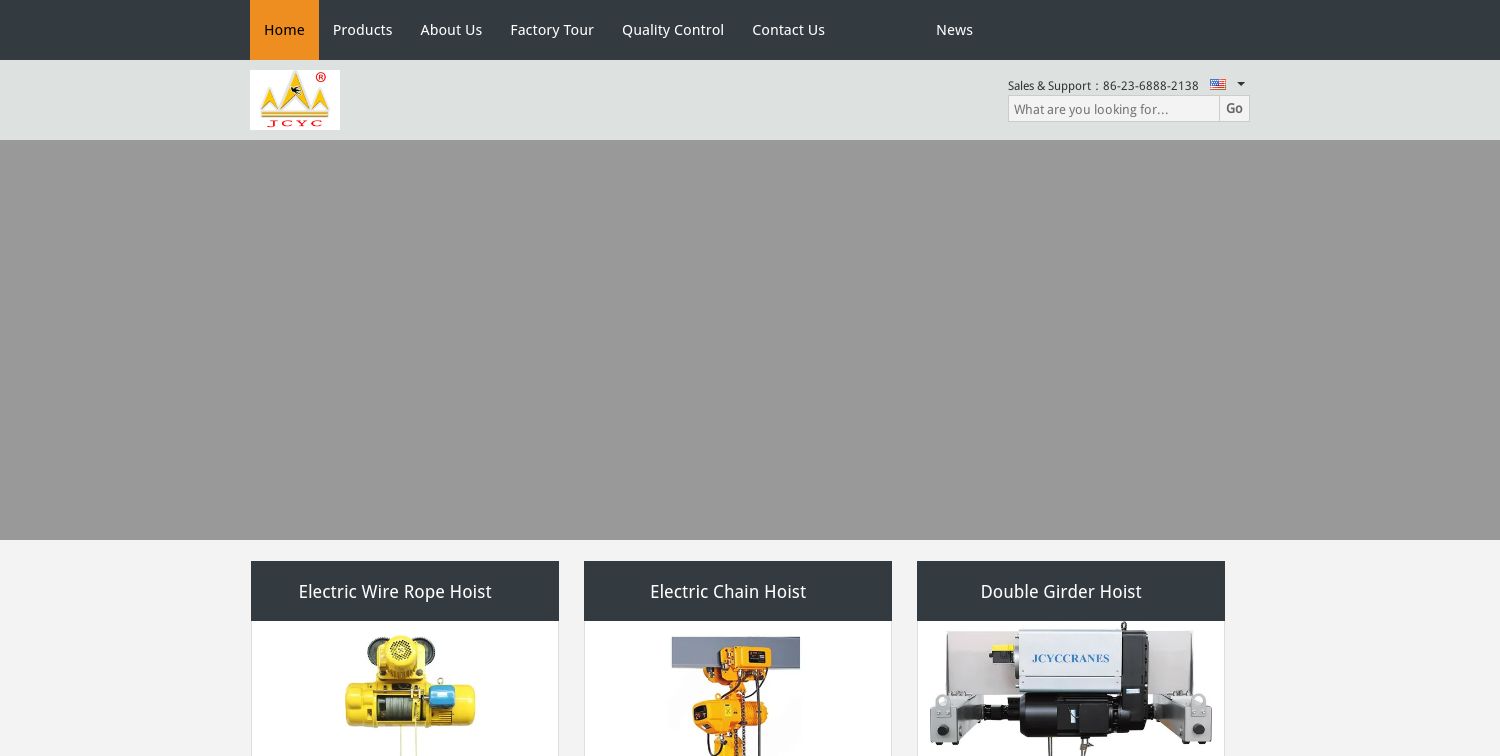Click the electric chain hoist product photo
The height and width of the screenshot is (756, 1500).
[737, 695]
